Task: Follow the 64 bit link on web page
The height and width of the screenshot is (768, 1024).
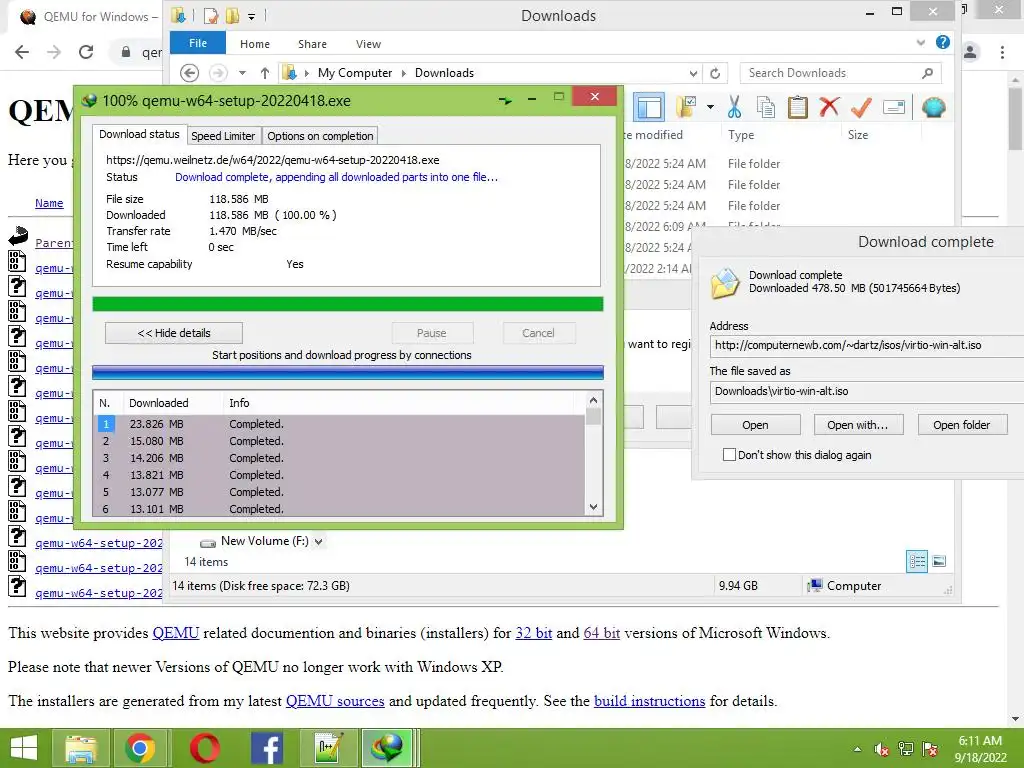Action: pyautogui.click(x=601, y=633)
